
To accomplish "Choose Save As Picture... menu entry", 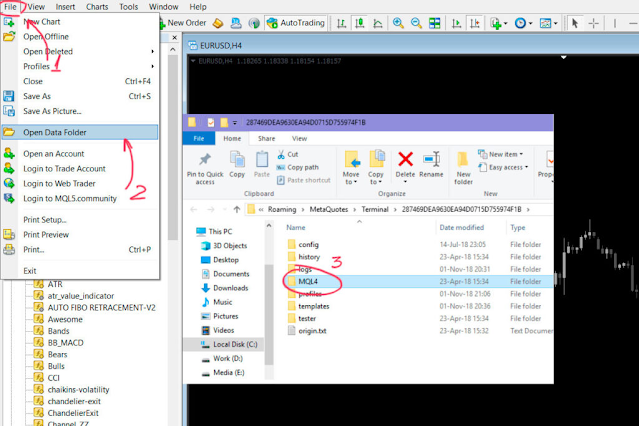I will pyautogui.click(x=80, y=111).
